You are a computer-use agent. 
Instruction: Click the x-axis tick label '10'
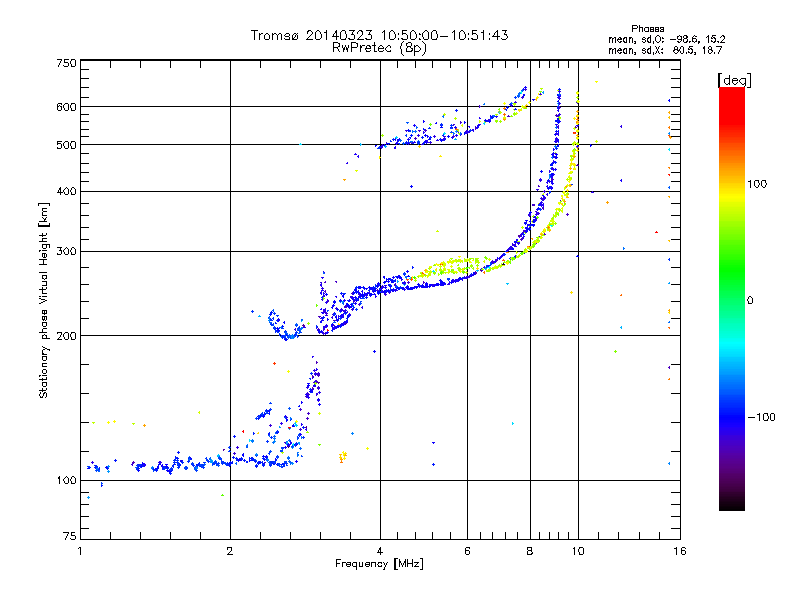(578, 551)
